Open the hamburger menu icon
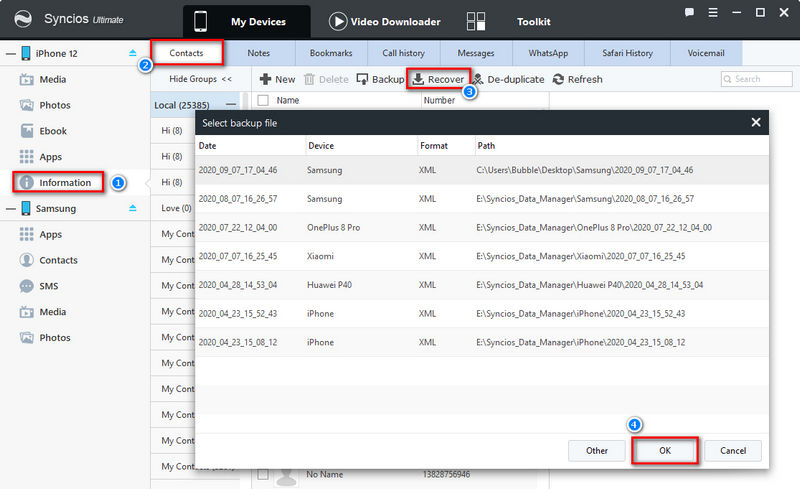Image resolution: width=800 pixels, height=489 pixels. point(713,12)
